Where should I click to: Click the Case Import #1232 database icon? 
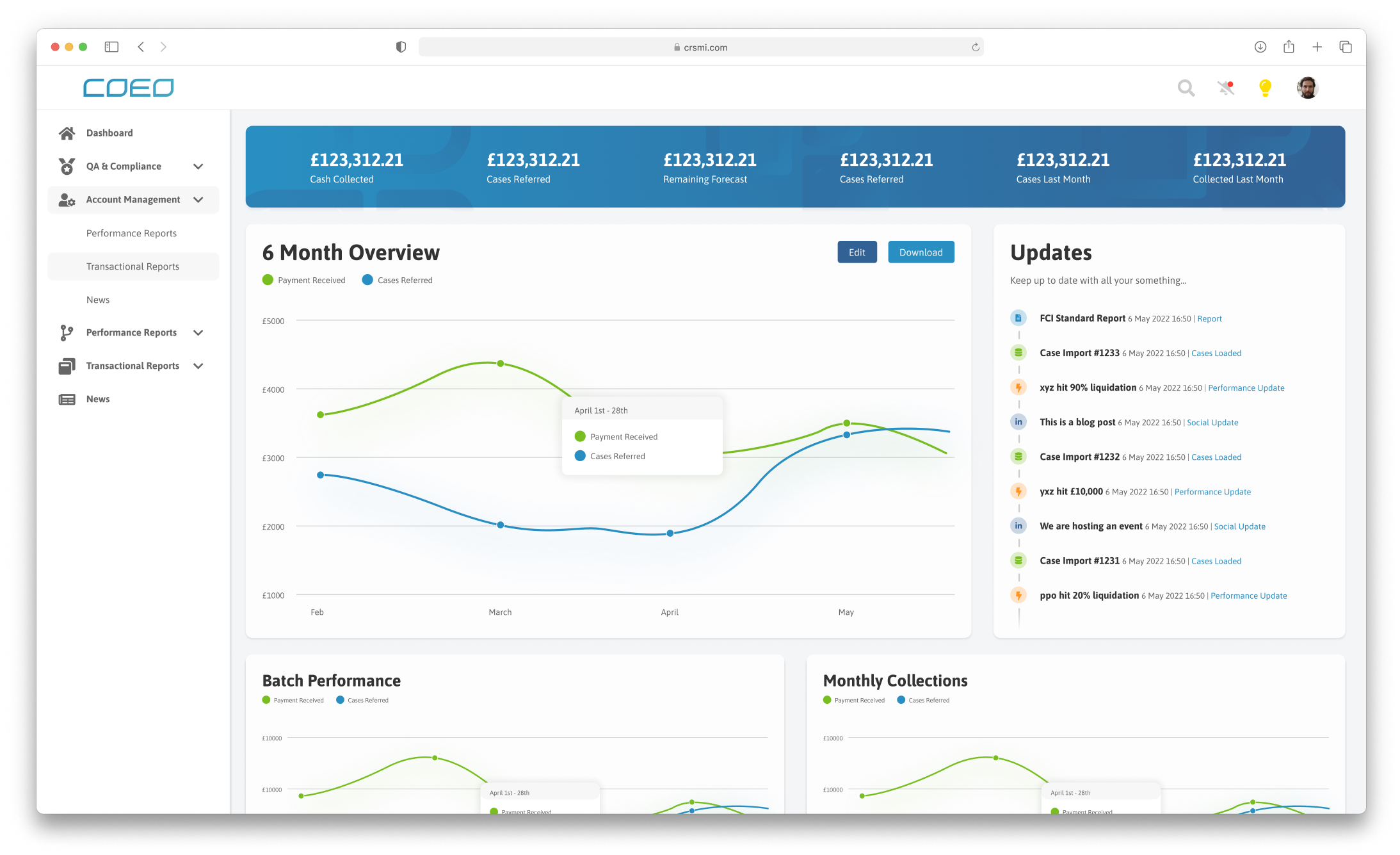1018,456
